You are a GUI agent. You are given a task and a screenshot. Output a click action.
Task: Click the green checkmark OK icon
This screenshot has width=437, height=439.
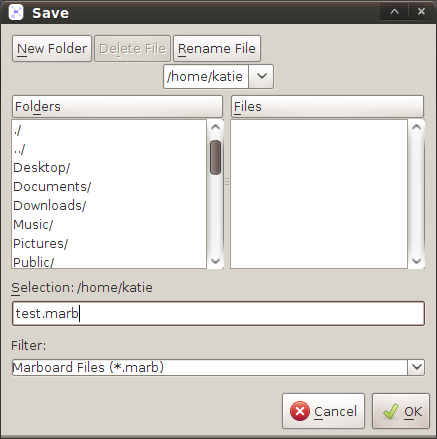390,411
